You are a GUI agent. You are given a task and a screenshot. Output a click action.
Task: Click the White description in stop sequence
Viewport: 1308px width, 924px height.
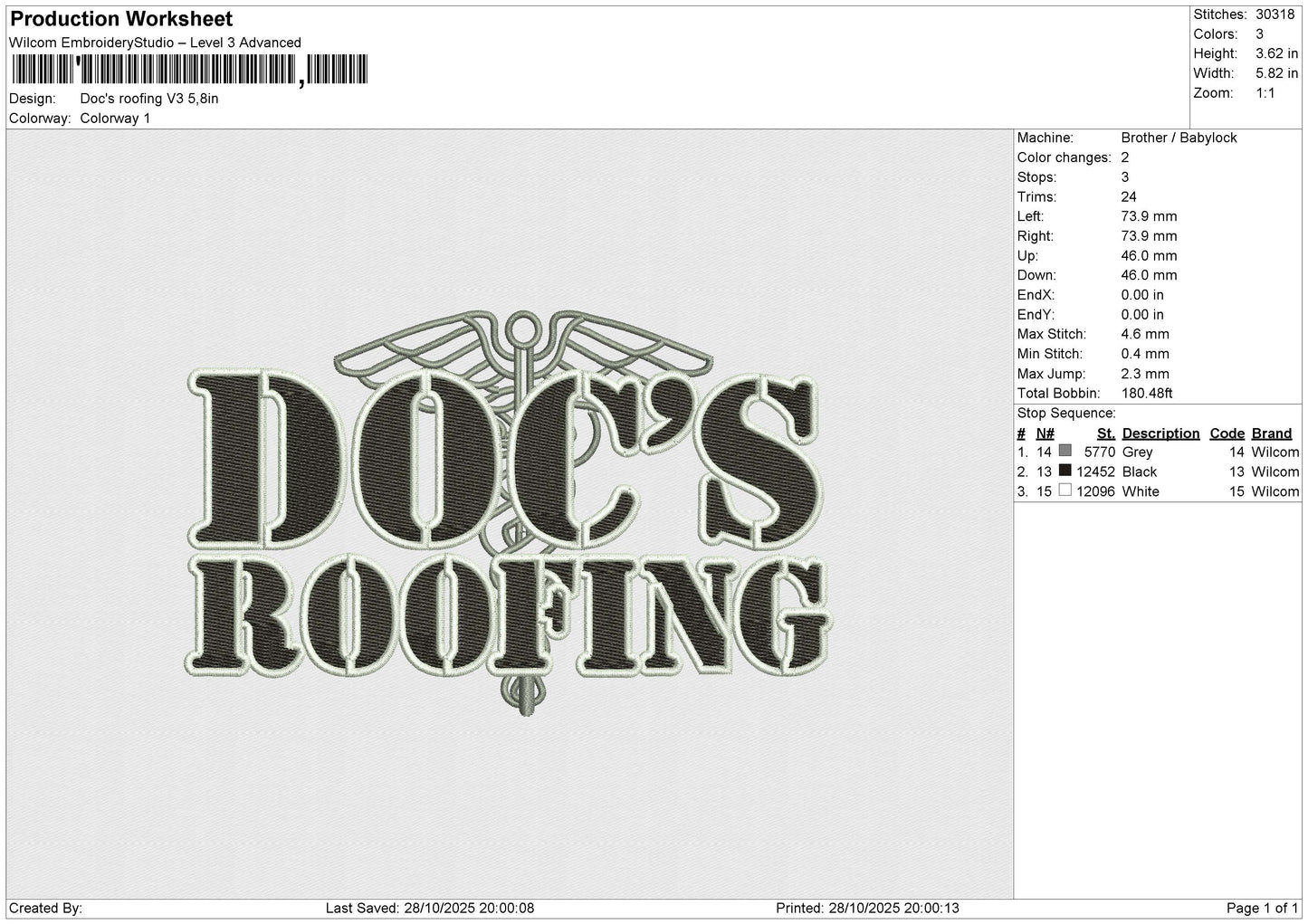1141,491
